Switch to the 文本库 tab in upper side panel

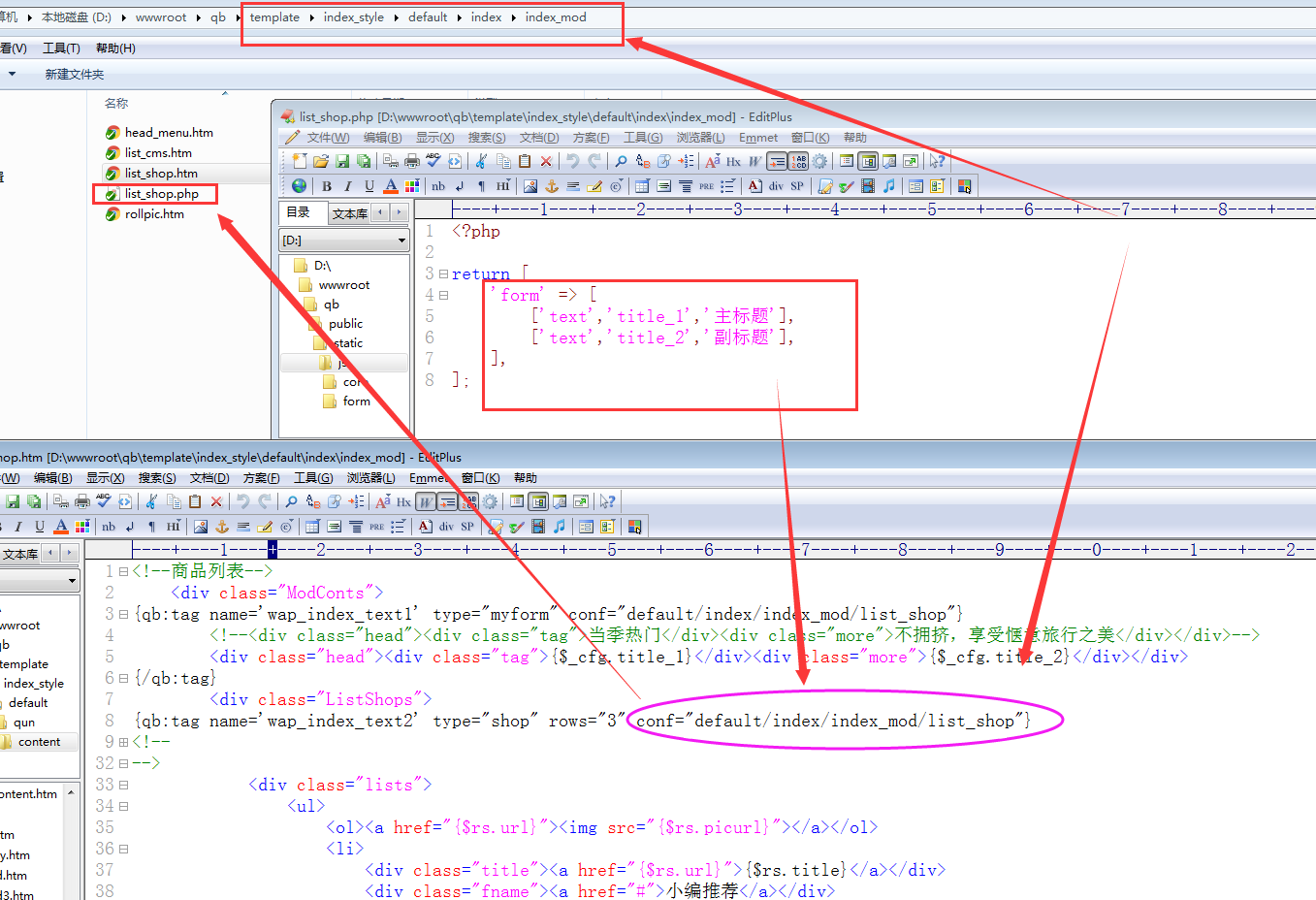tap(349, 213)
